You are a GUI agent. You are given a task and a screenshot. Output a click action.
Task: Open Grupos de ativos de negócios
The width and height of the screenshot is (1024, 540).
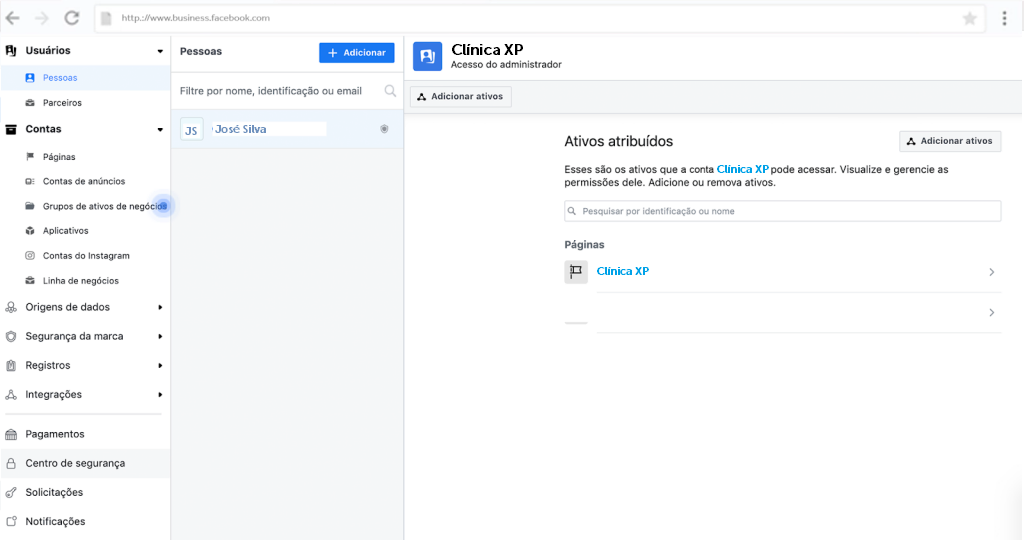104,206
